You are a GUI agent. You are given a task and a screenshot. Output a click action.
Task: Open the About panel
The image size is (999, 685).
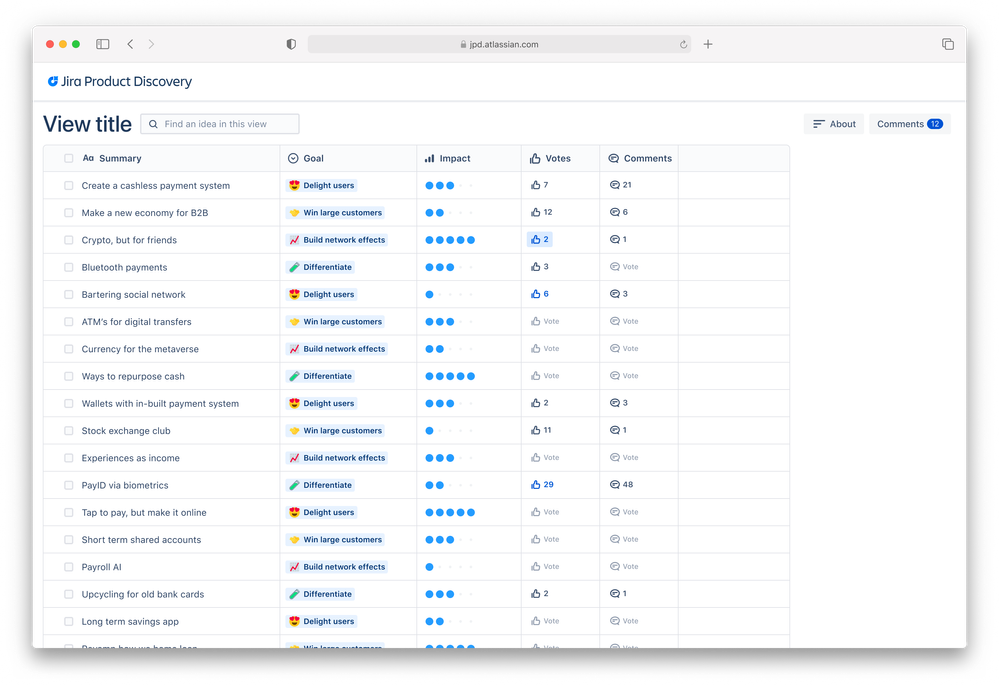834,124
